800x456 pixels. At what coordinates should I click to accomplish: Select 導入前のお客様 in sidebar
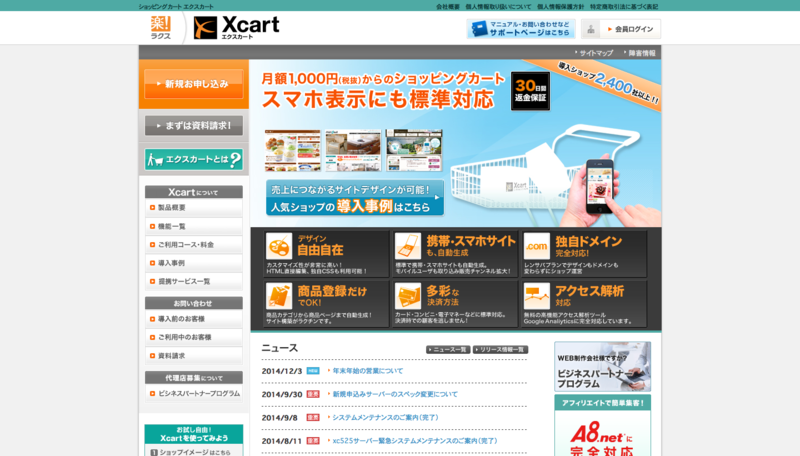(x=194, y=319)
